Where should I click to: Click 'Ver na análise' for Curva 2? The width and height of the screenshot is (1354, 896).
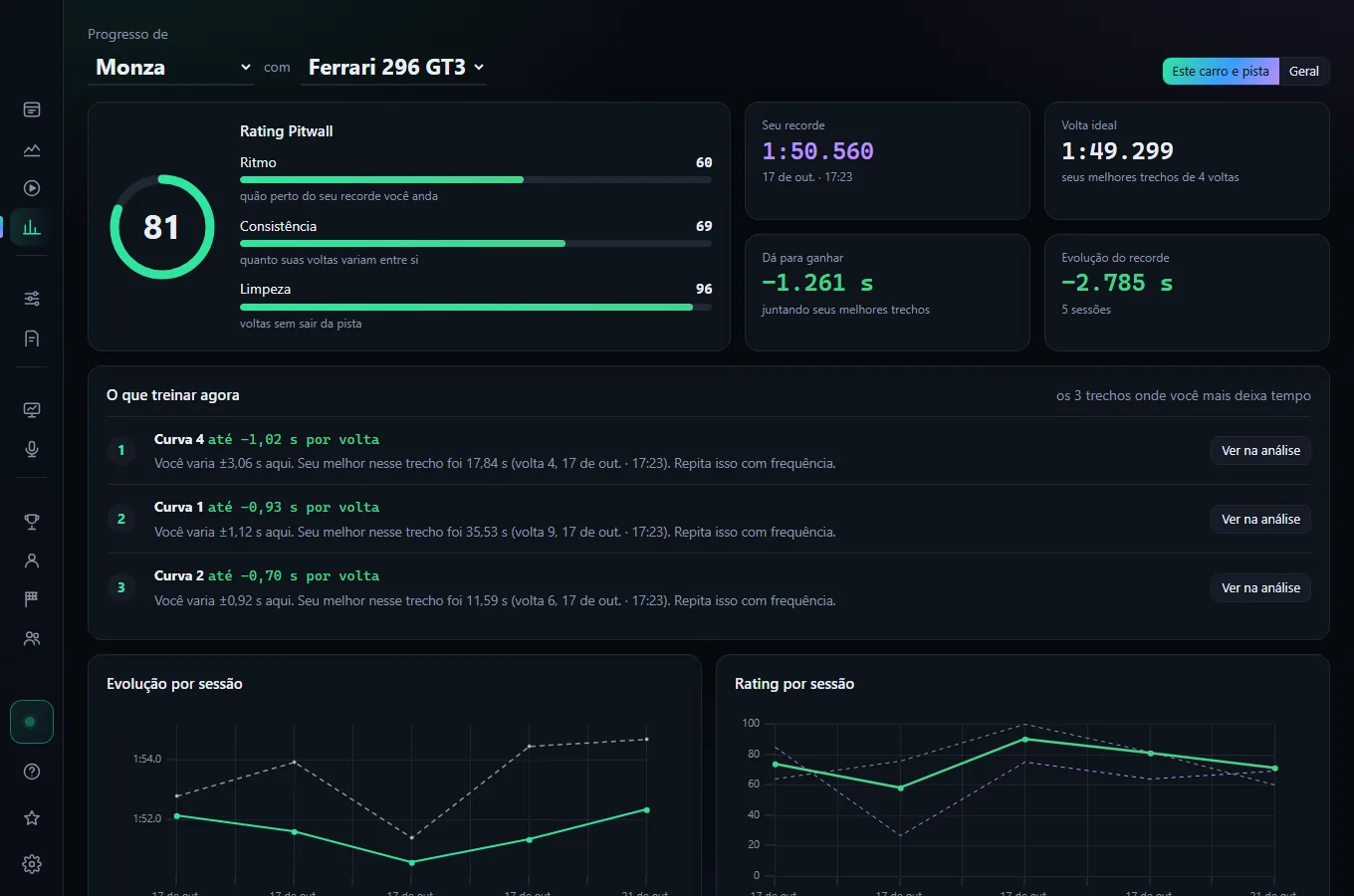coord(1260,588)
